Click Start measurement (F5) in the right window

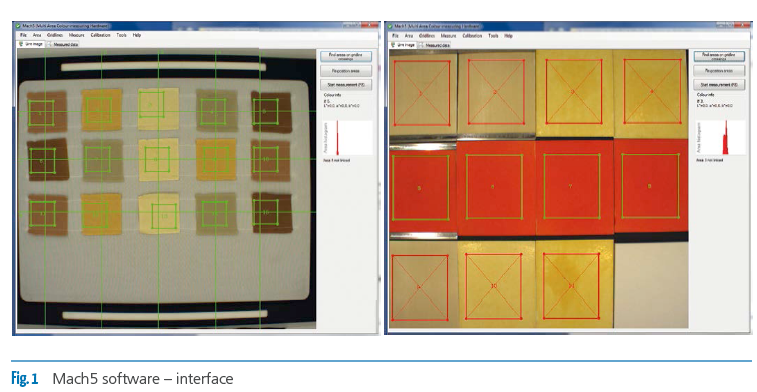(x=719, y=84)
